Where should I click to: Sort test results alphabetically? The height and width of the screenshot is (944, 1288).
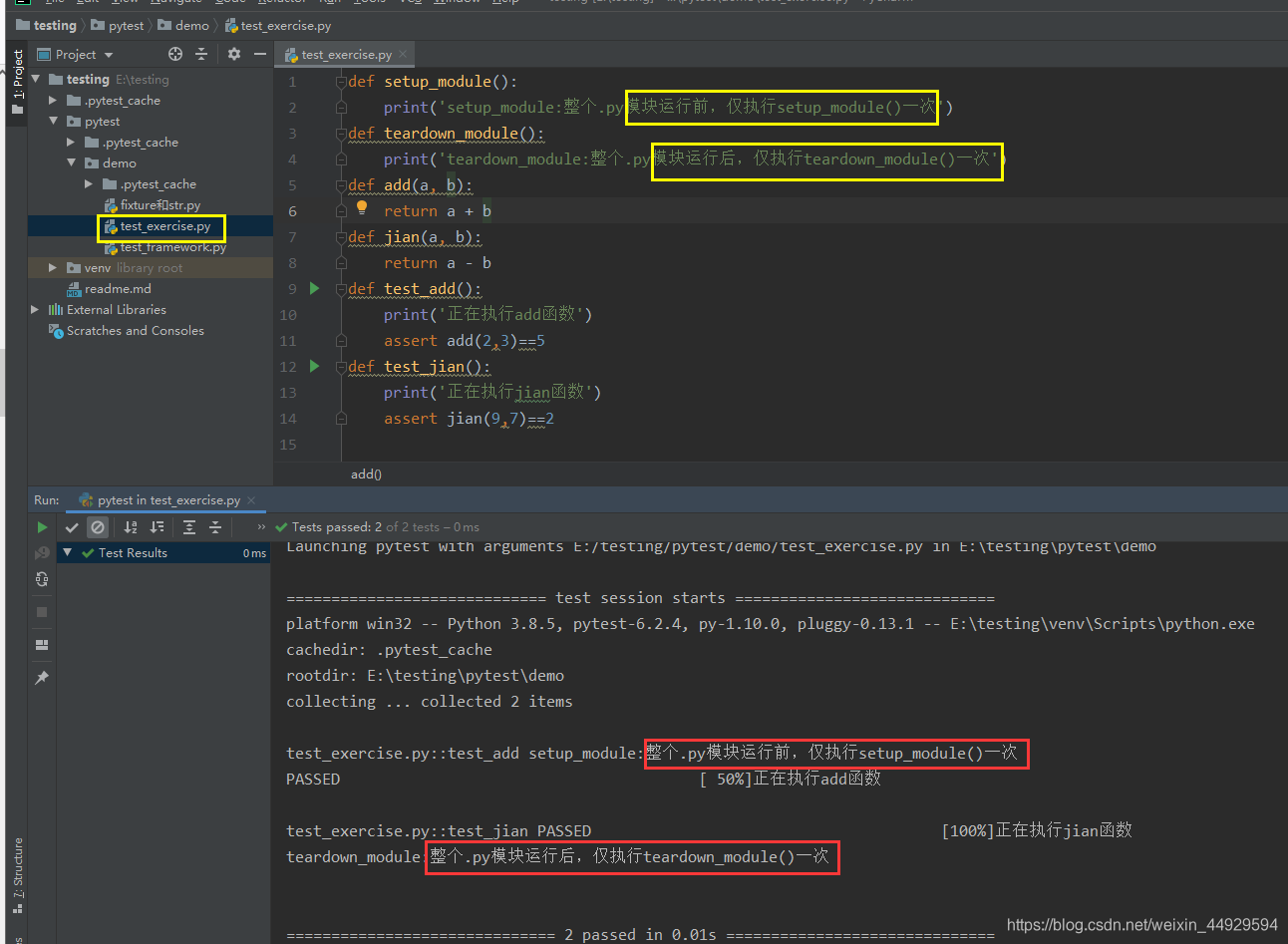click(x=131, y=527)
